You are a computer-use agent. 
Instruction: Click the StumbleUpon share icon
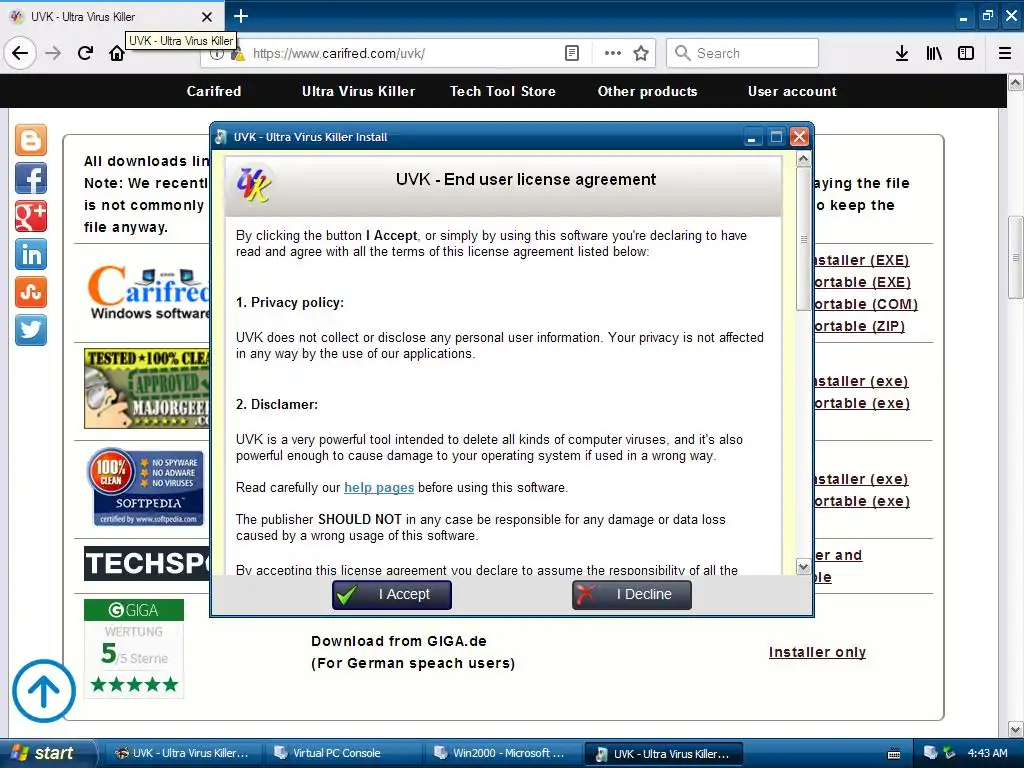tap(31, 291)
